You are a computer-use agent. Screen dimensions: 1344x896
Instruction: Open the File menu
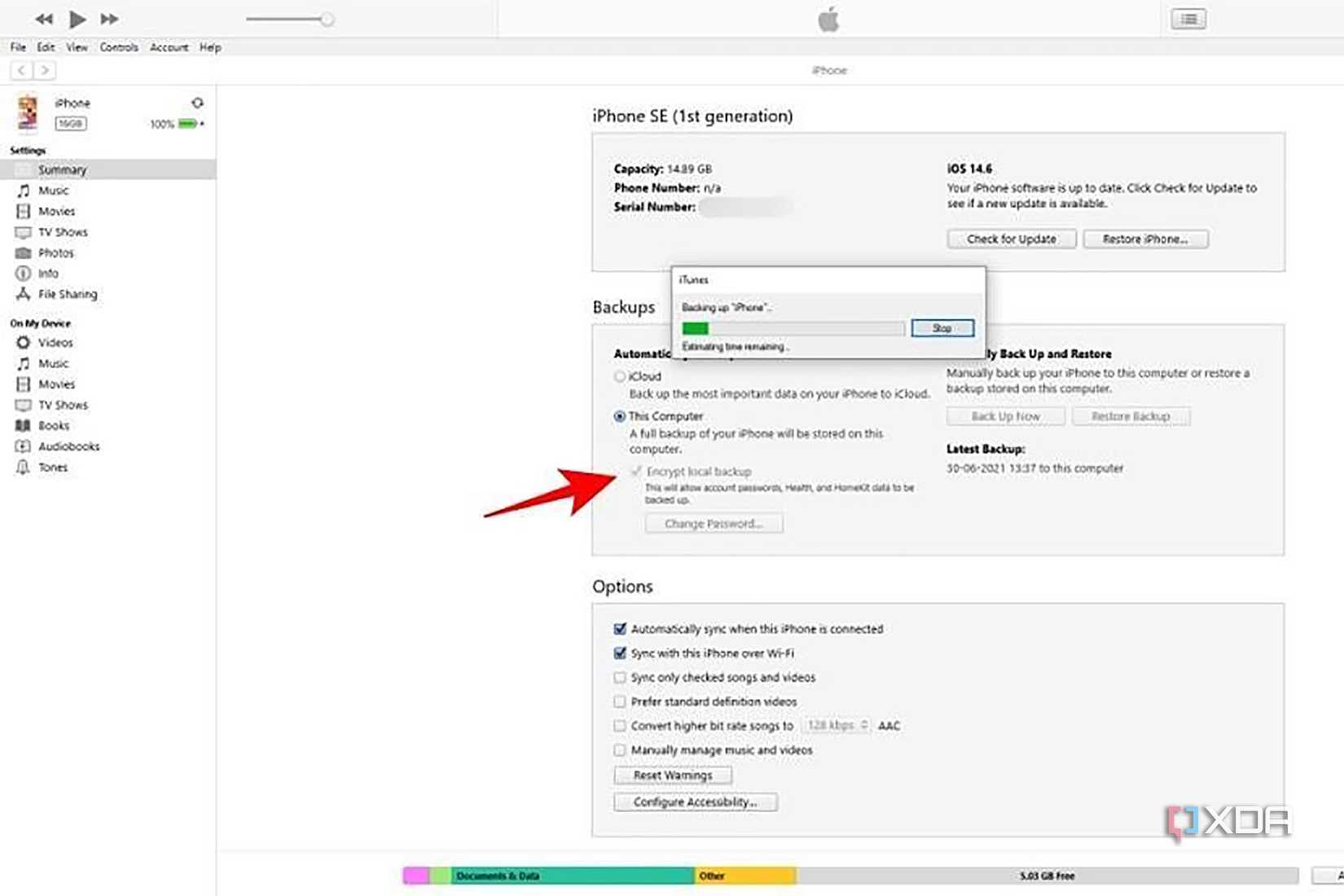pos(18,47)
